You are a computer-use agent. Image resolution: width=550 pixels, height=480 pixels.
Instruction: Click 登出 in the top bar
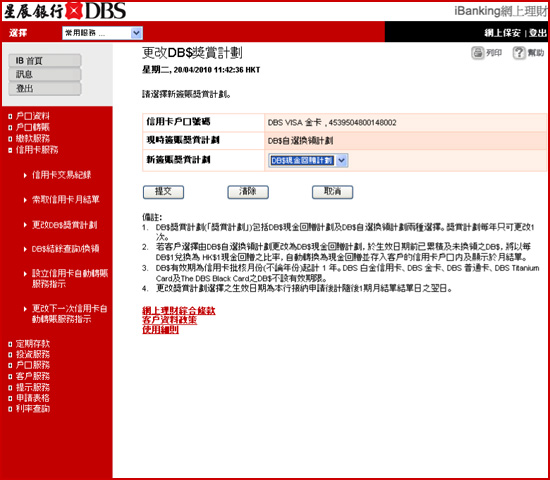point(538,33)
